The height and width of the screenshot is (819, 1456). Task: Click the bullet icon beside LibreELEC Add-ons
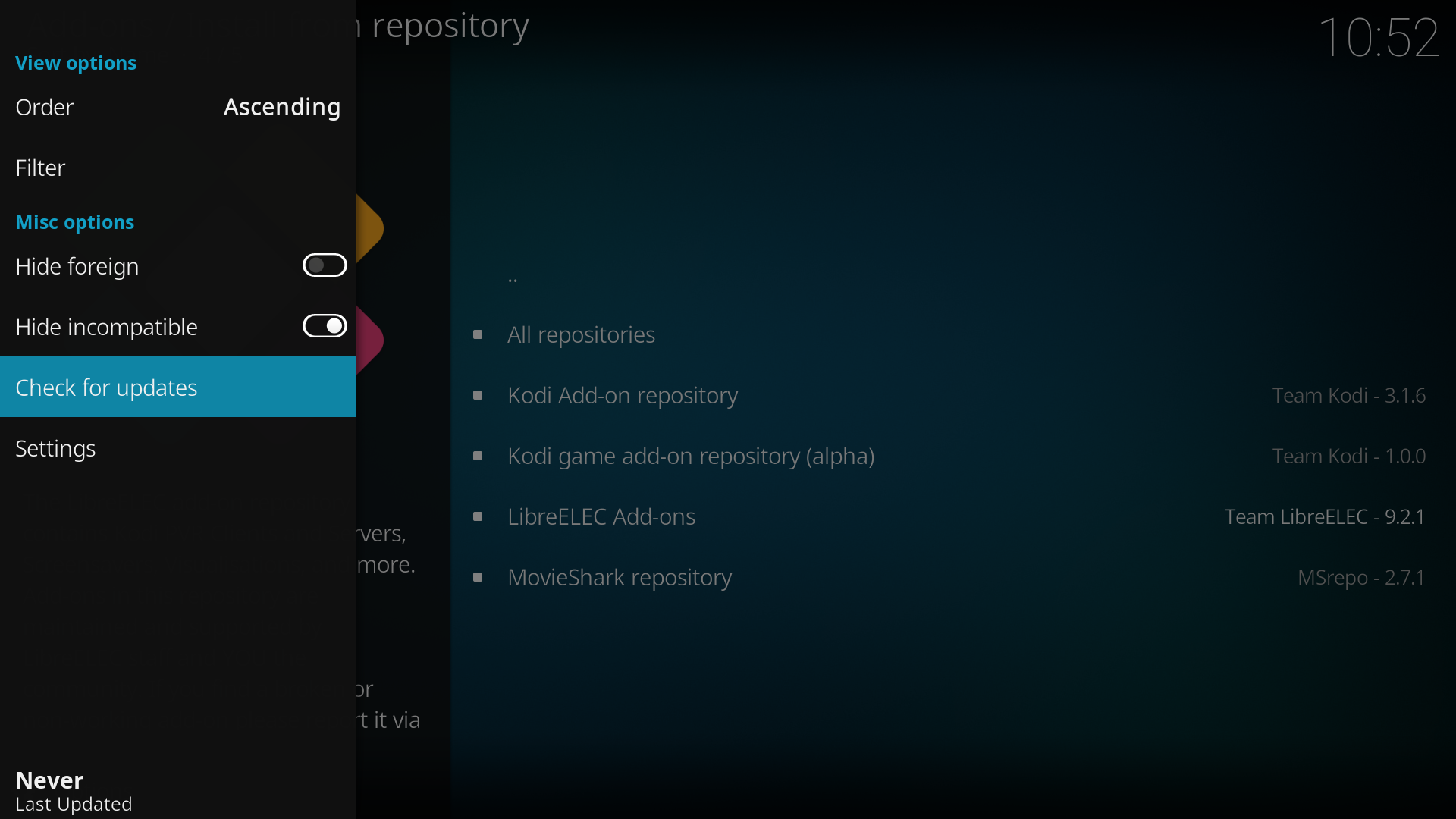(478, 516)
